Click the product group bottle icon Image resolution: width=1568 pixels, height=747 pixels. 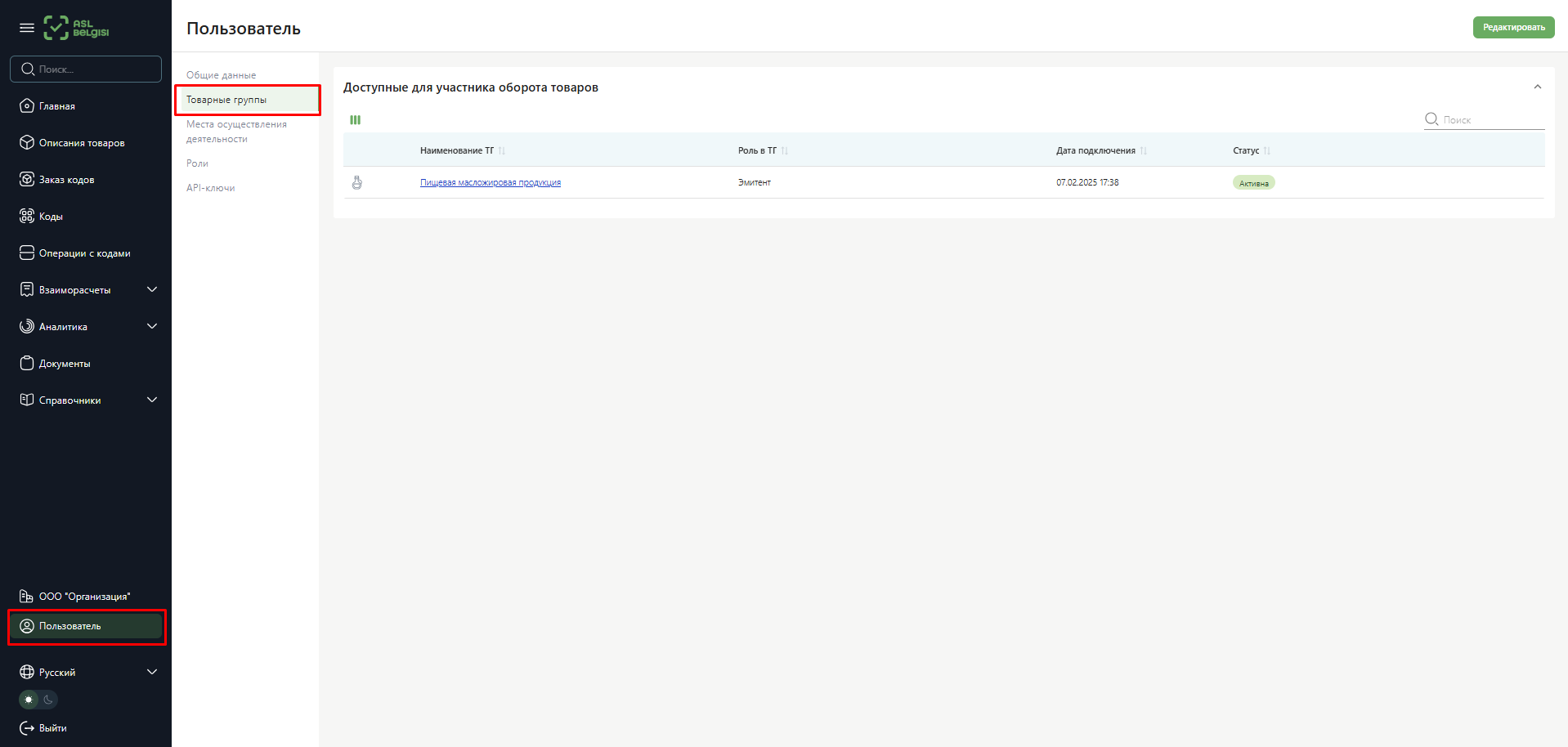(x=357, y=182)
